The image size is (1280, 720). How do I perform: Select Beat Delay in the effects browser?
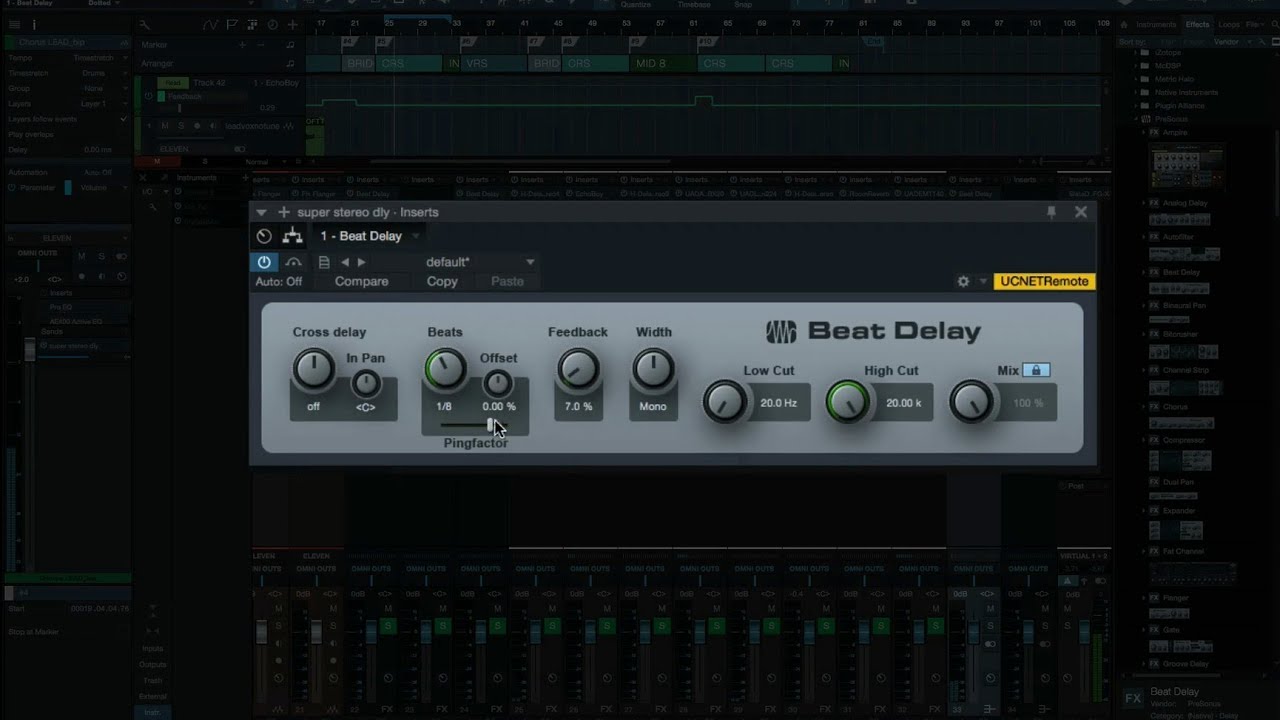point(1181,272)
